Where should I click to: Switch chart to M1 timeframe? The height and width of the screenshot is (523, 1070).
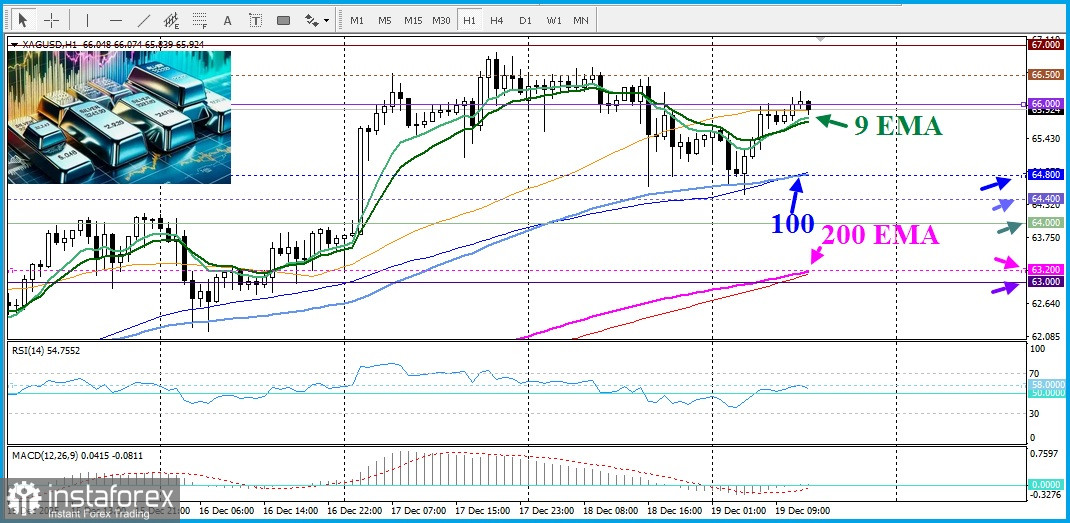click(x=357, y=20)
